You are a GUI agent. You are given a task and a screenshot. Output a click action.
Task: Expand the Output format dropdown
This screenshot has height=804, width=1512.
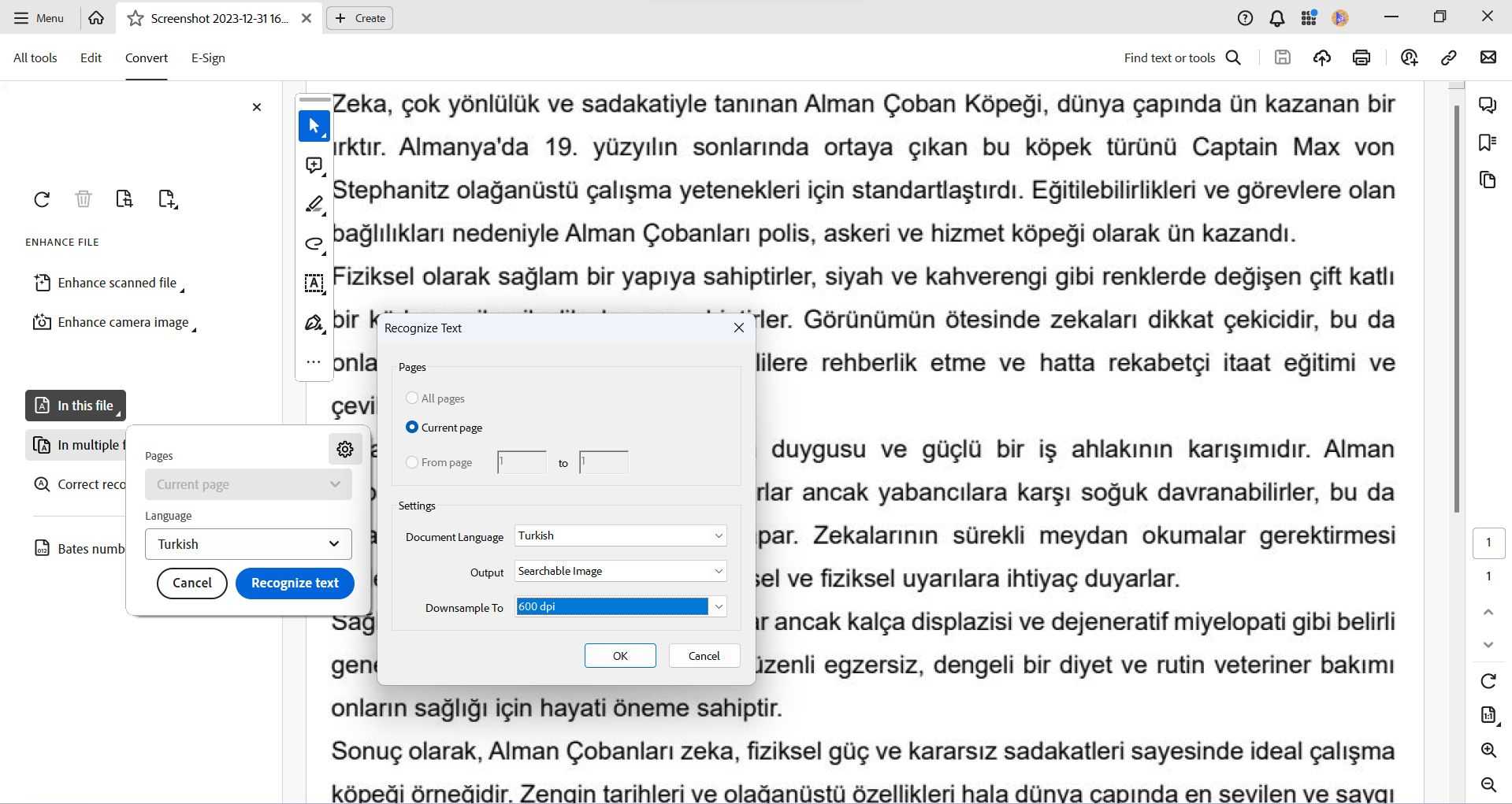[x=619, y=571]
